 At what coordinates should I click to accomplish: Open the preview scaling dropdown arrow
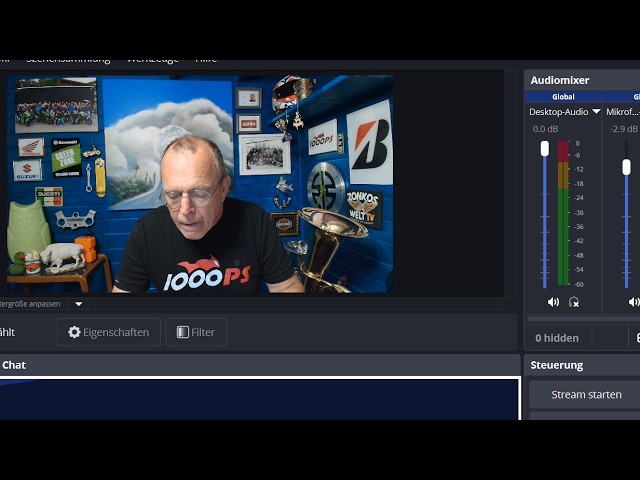(x=79, y=304)
